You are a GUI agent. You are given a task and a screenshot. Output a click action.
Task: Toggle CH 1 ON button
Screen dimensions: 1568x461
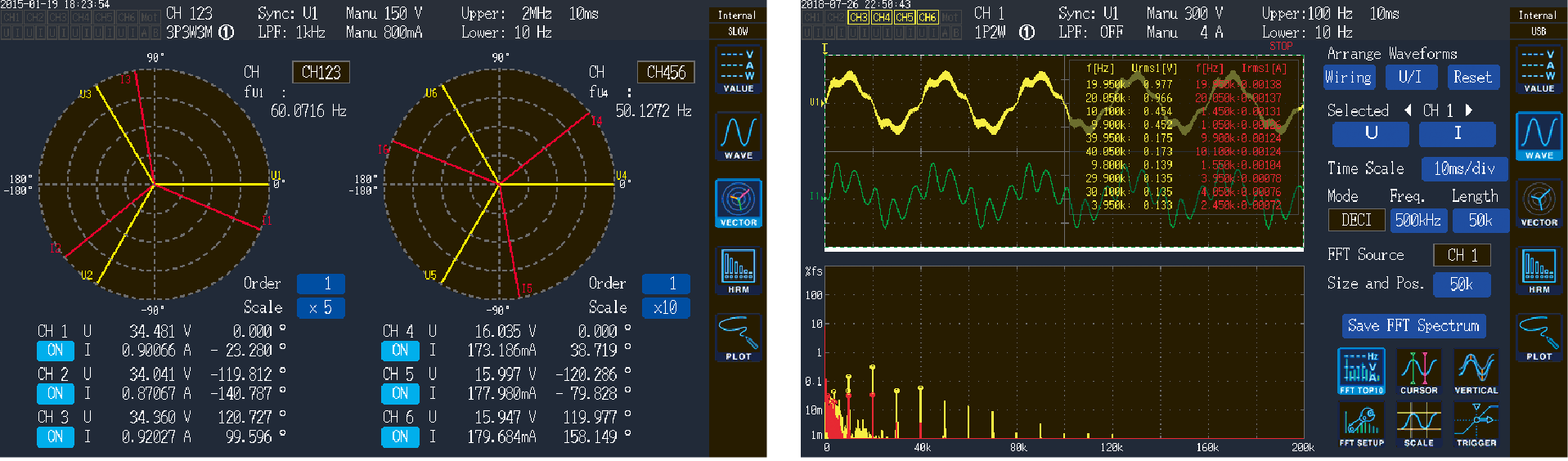coord(56,351)
